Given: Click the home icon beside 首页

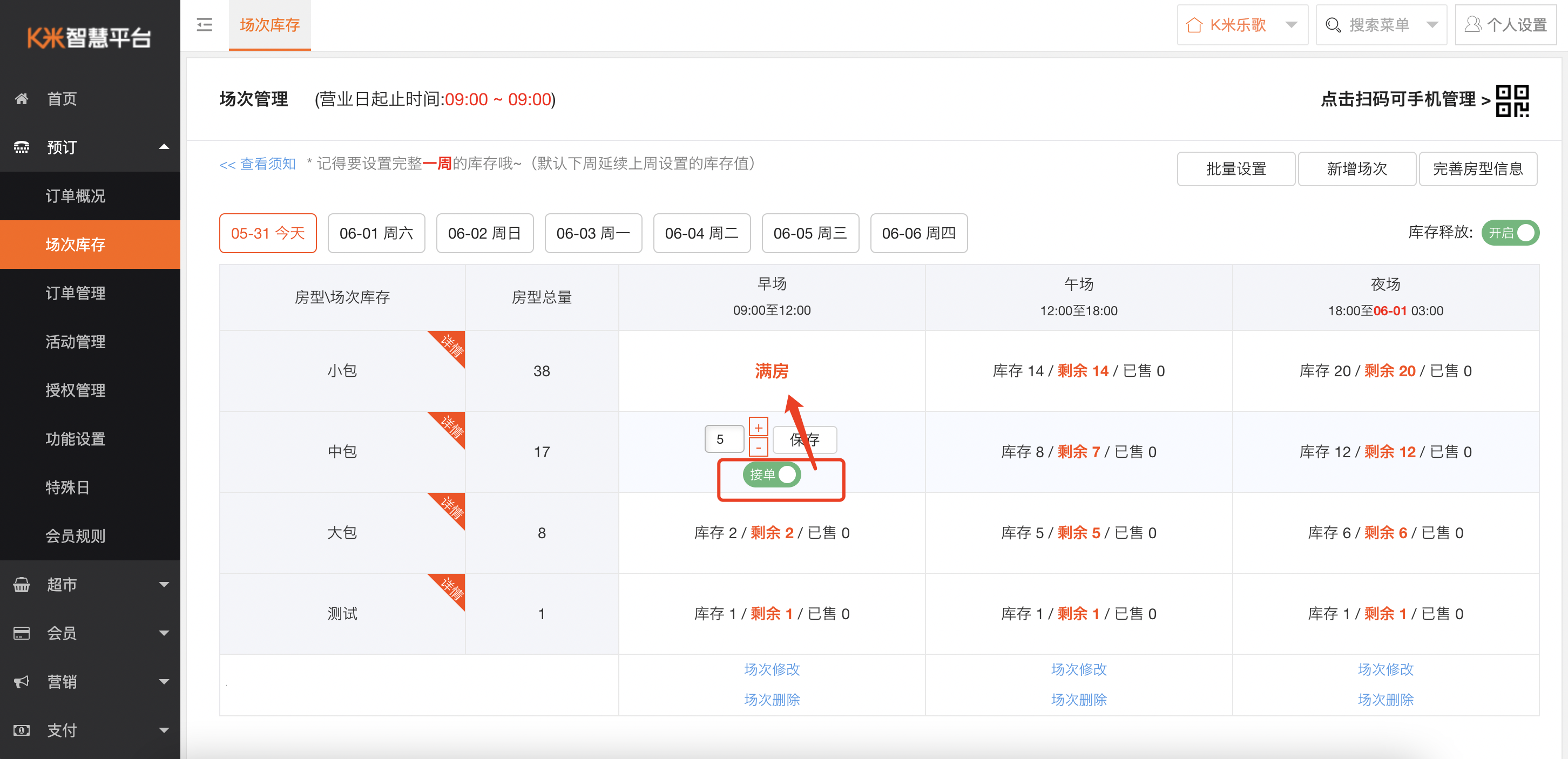Looking at the screenshot, I should pyautogui.click(x=21, y=99).
